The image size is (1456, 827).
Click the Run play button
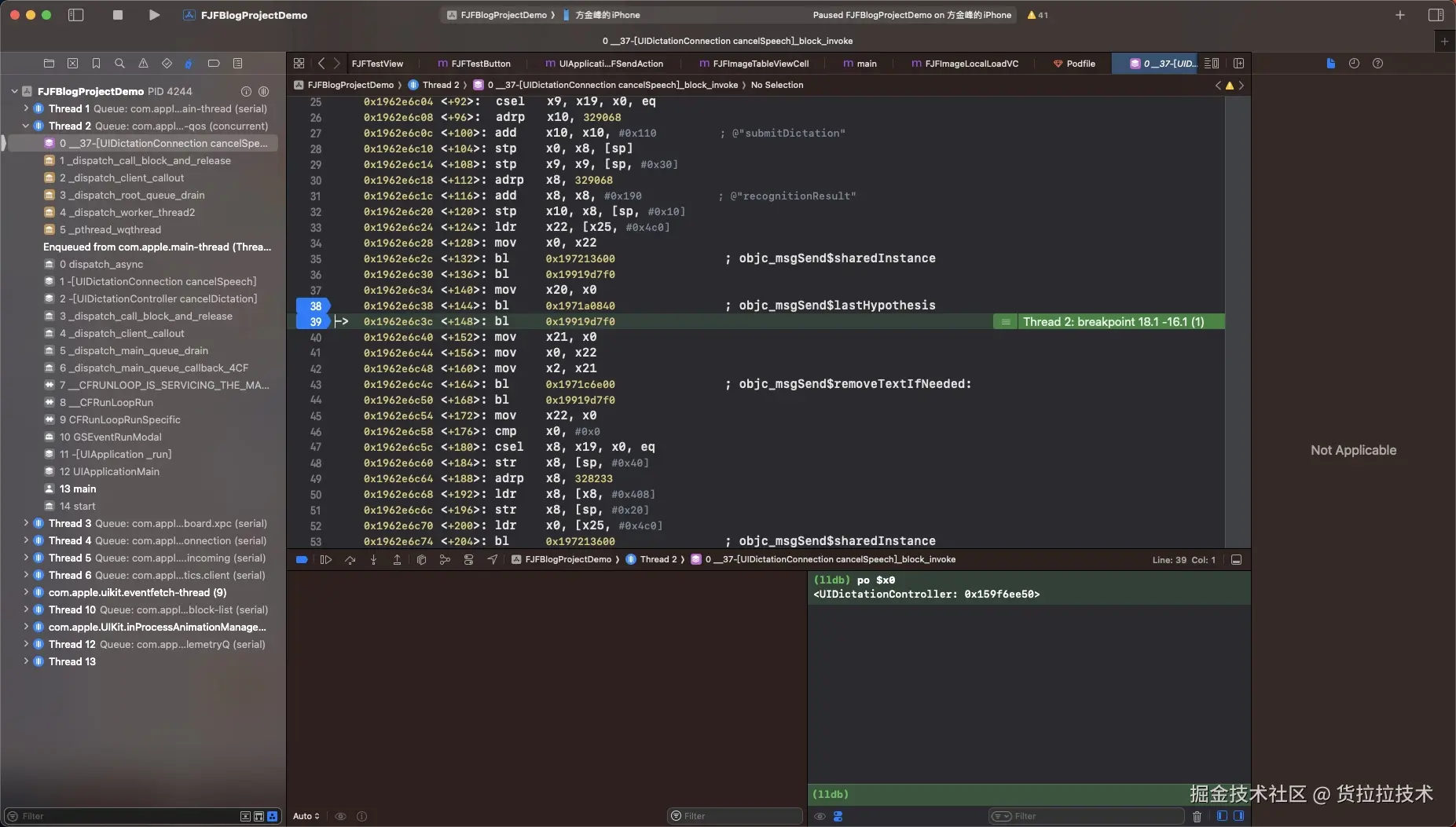154,15
